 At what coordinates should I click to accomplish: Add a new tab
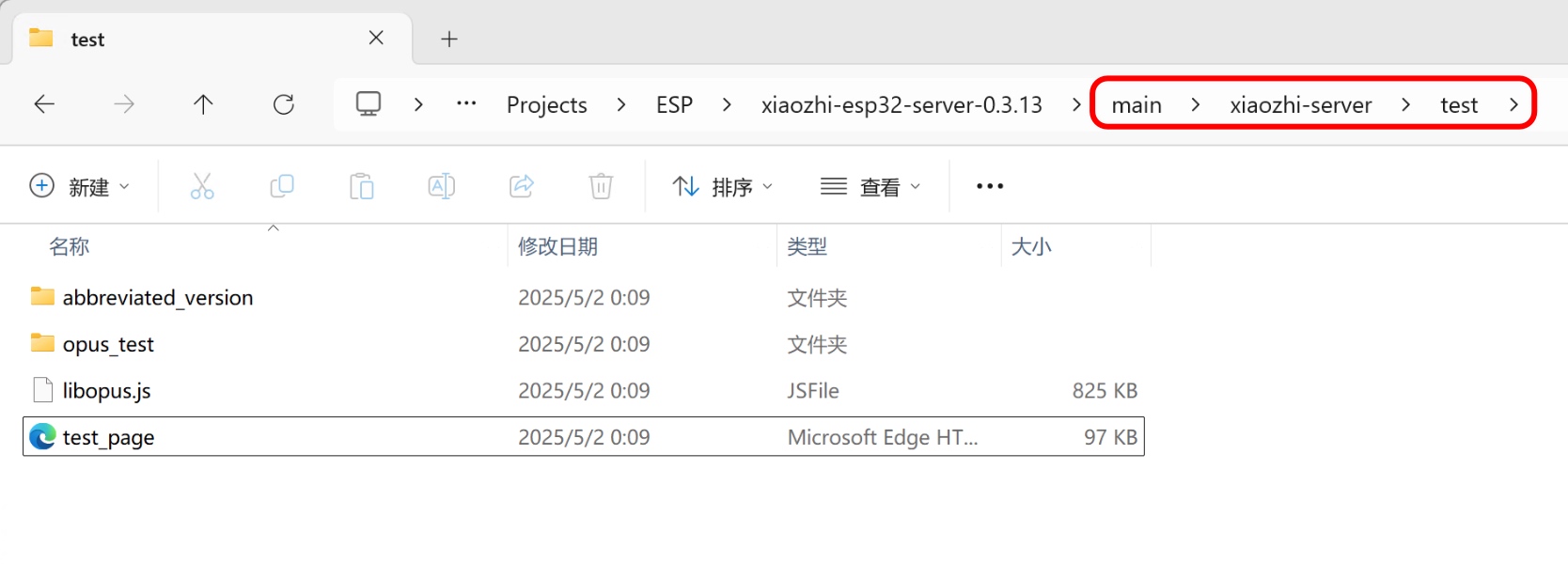[x=449, y=39]
